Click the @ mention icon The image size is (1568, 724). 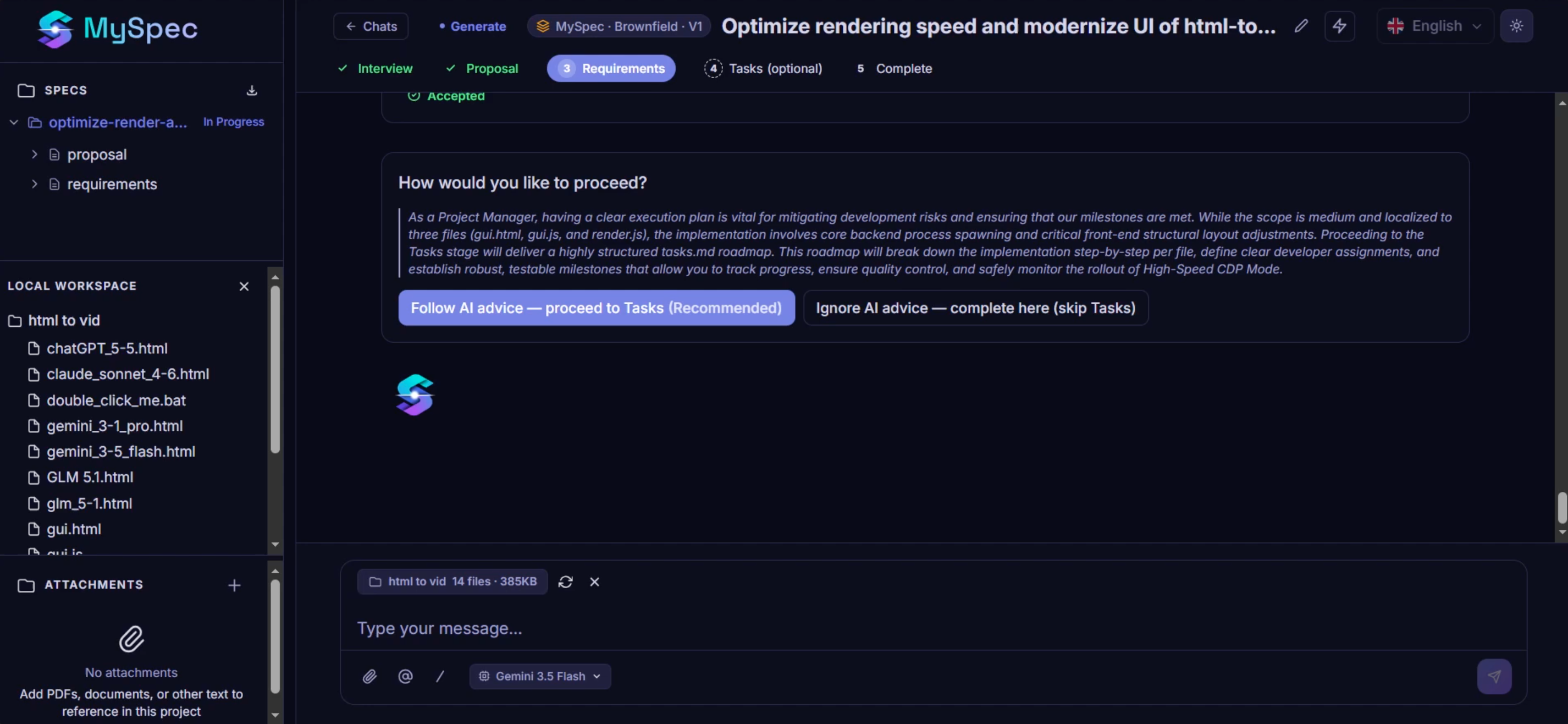[x=405, y=676]
